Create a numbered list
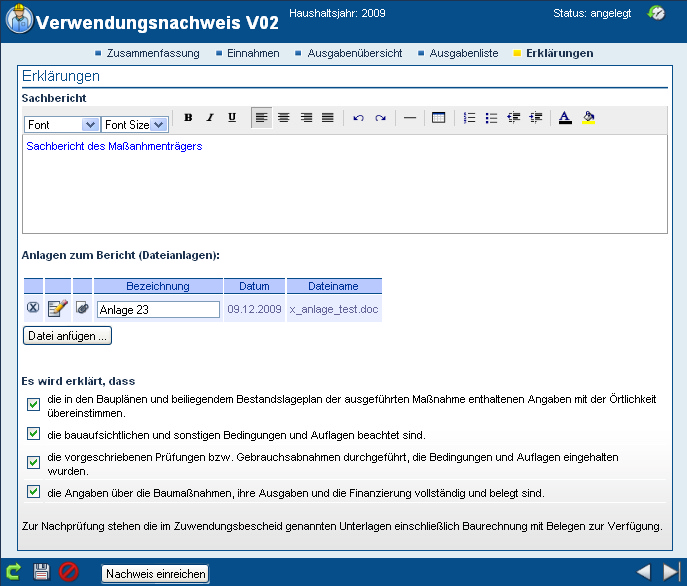Screen dimensions: 687x586 (x=469, y=117)
